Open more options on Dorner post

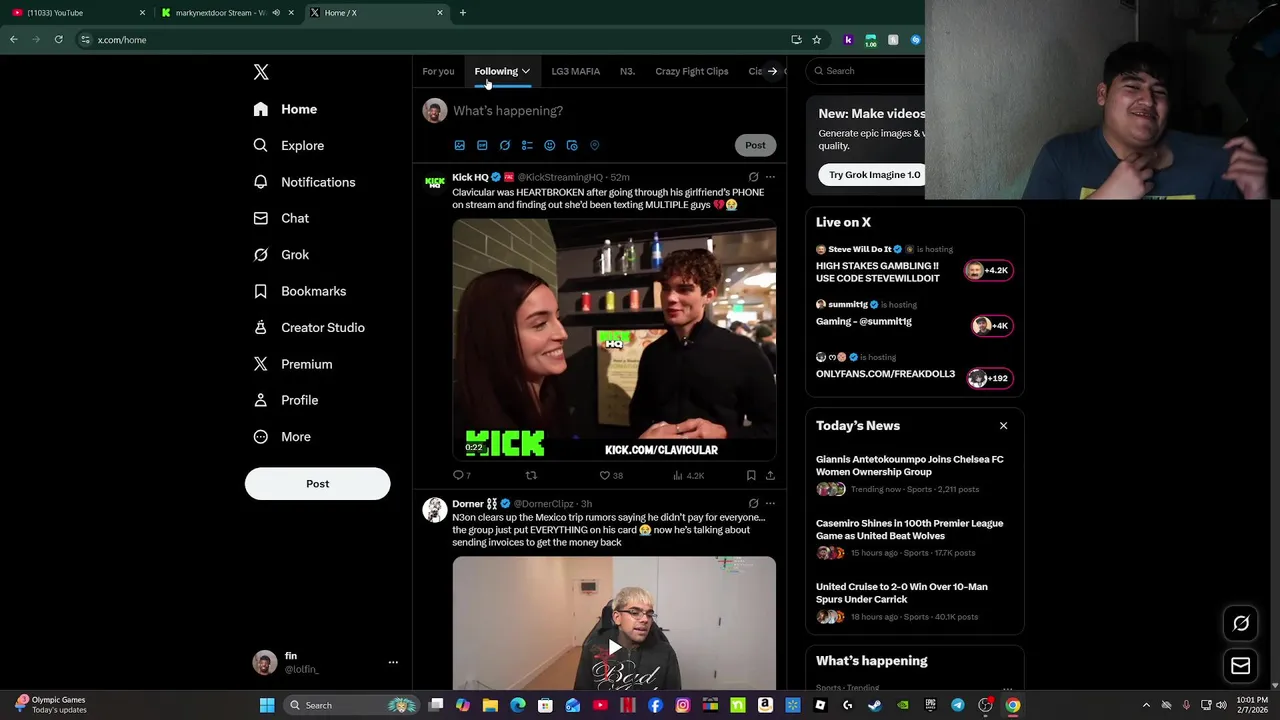click(x=770, y=504)
